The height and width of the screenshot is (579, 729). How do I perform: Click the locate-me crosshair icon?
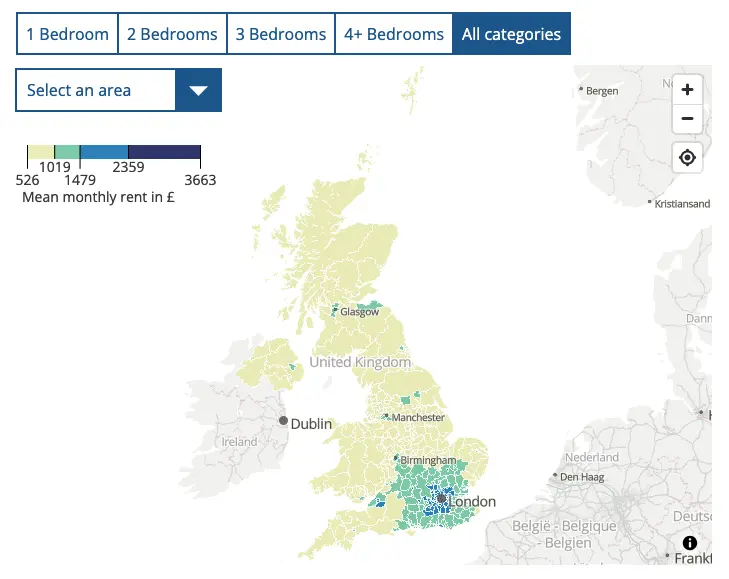[687, 158]
